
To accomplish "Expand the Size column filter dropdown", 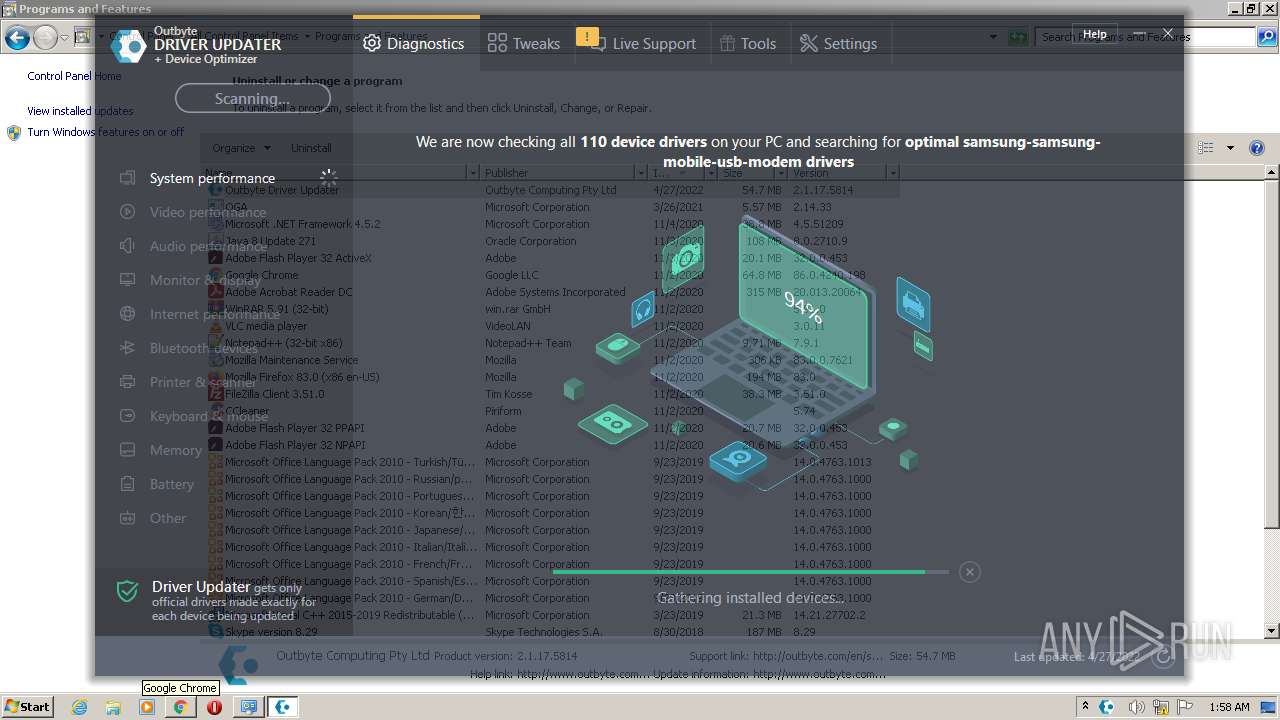I will [781, 173].
